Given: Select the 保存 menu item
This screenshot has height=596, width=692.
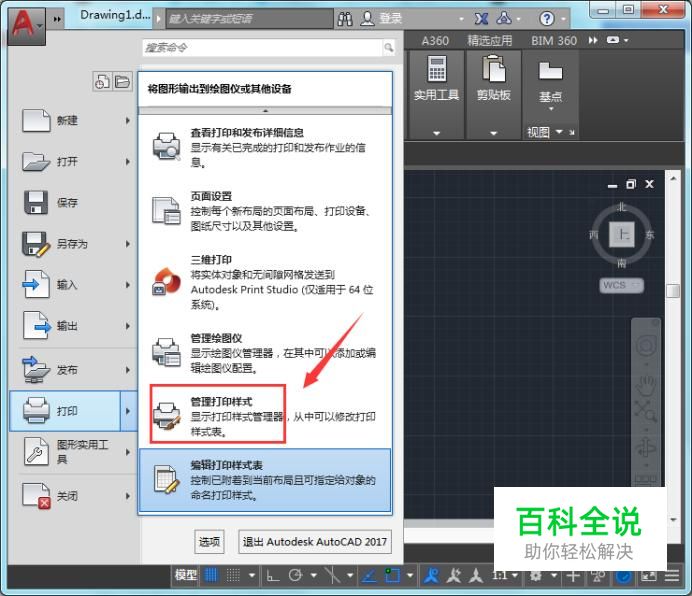Looking at the screenshot, I should [x=73, y=203].
